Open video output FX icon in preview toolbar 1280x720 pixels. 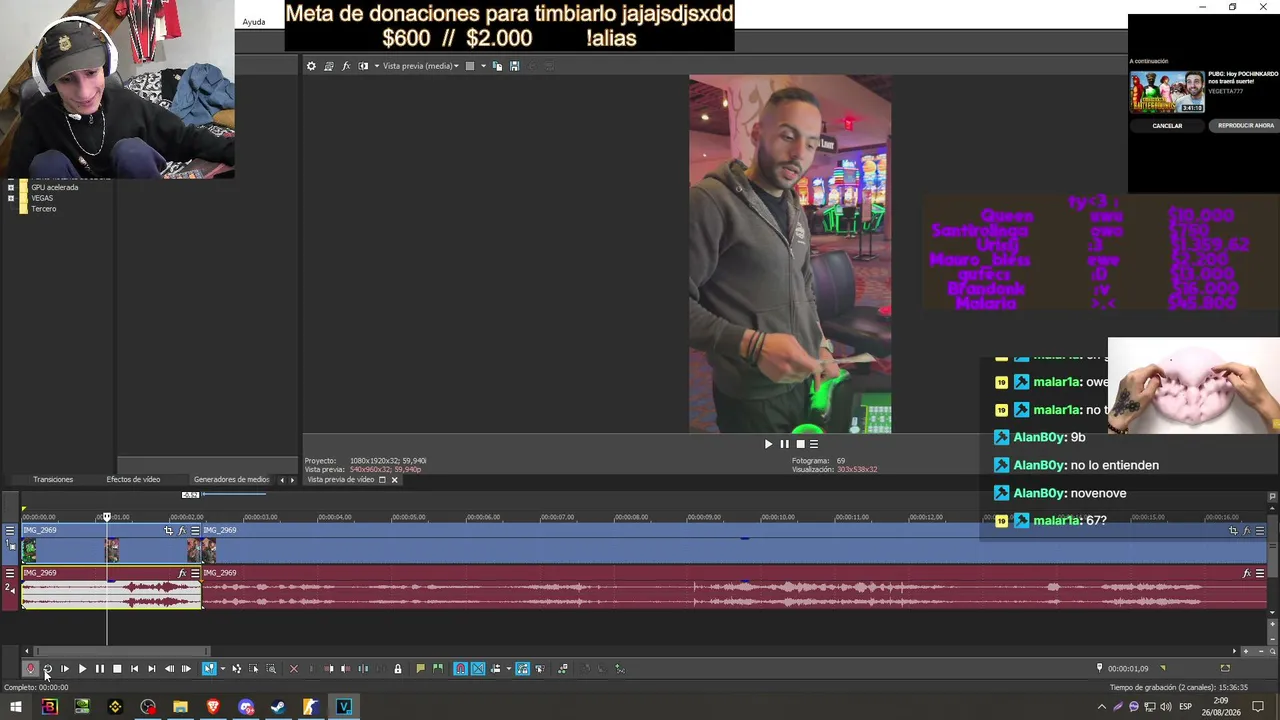click(x=346, y=66)
